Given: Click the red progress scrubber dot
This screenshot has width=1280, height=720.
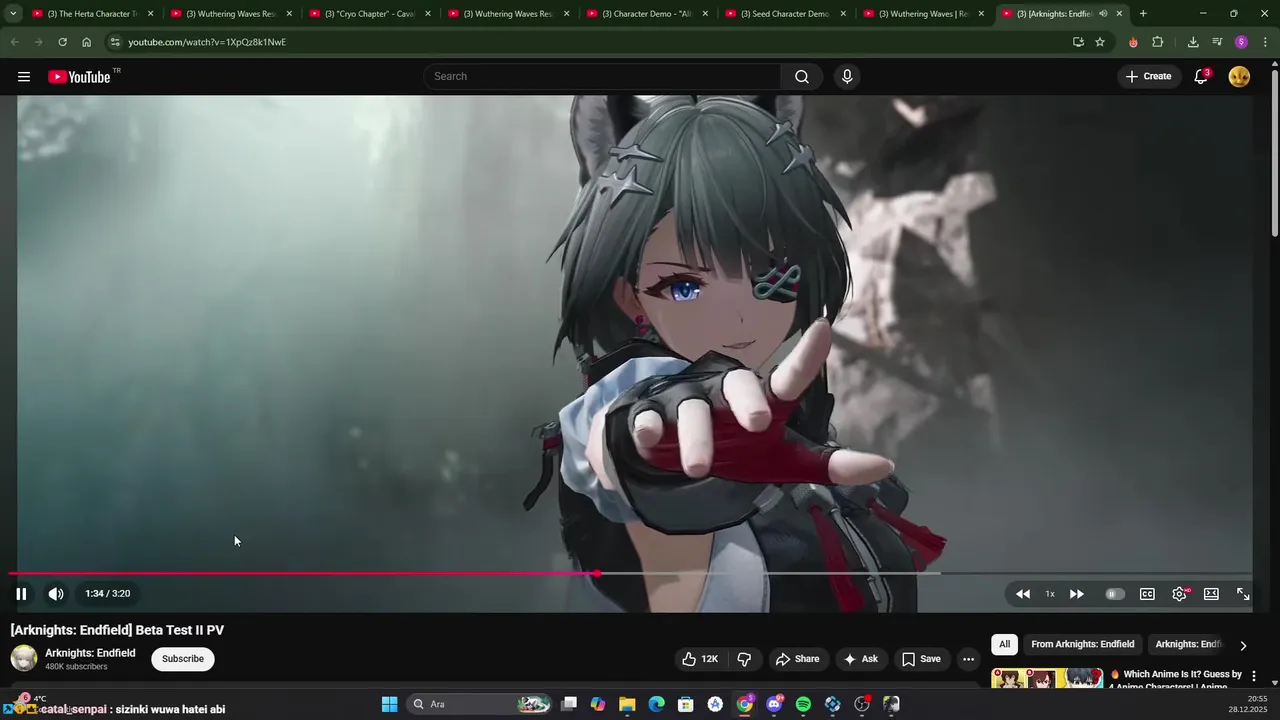Looking at the screenshot, I should tap(596, 574).
